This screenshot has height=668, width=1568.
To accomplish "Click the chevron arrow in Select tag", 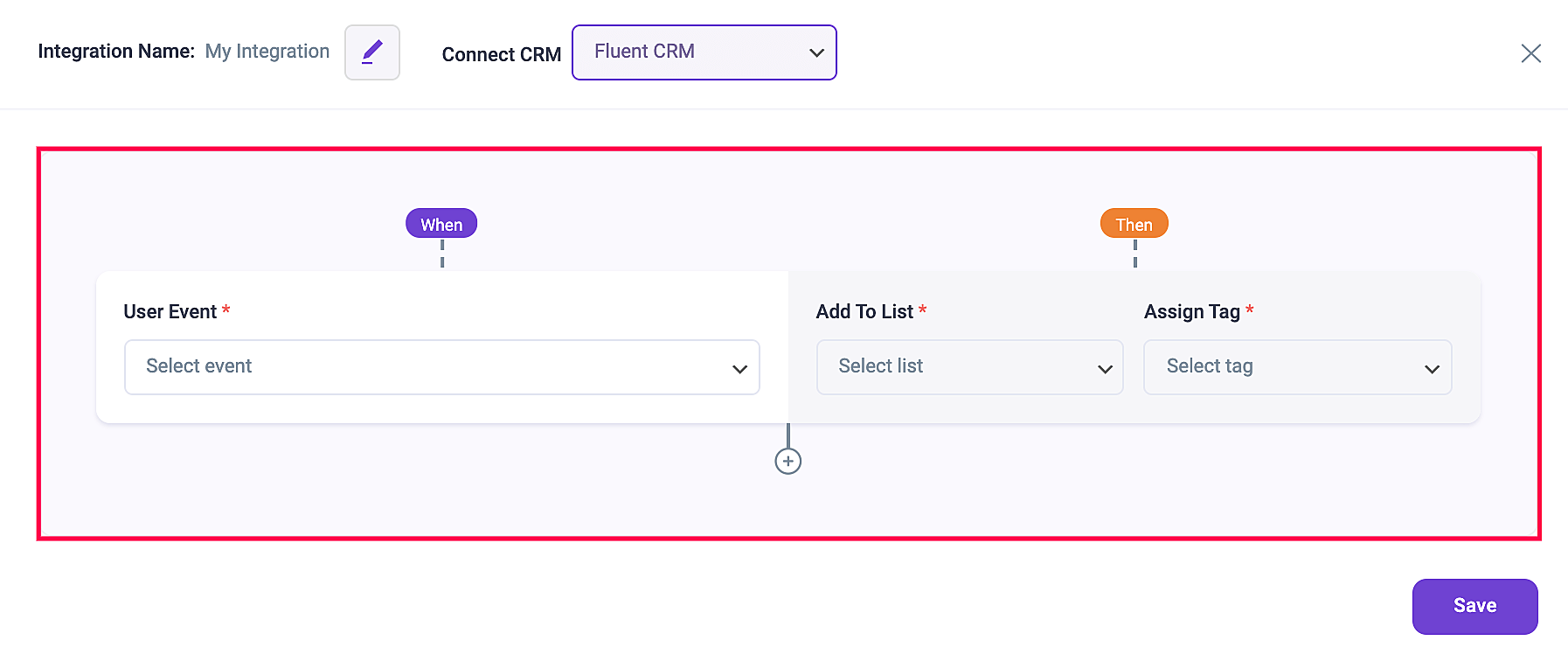I will (1432, 370).
